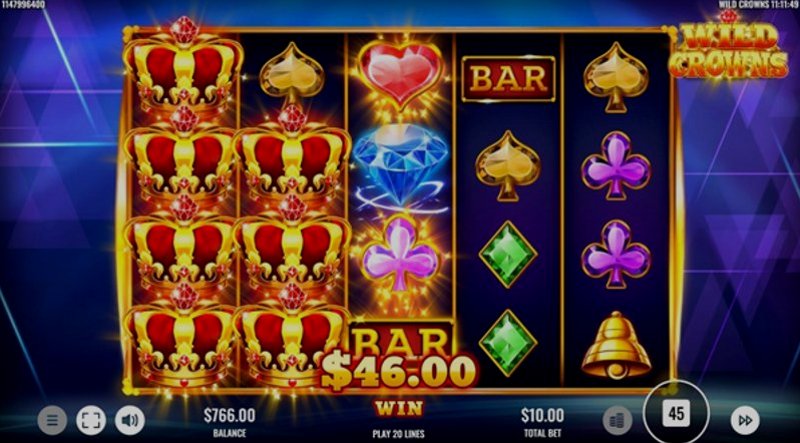Click the spin button showing 45
800x443 pixels.
click(676, 413)
